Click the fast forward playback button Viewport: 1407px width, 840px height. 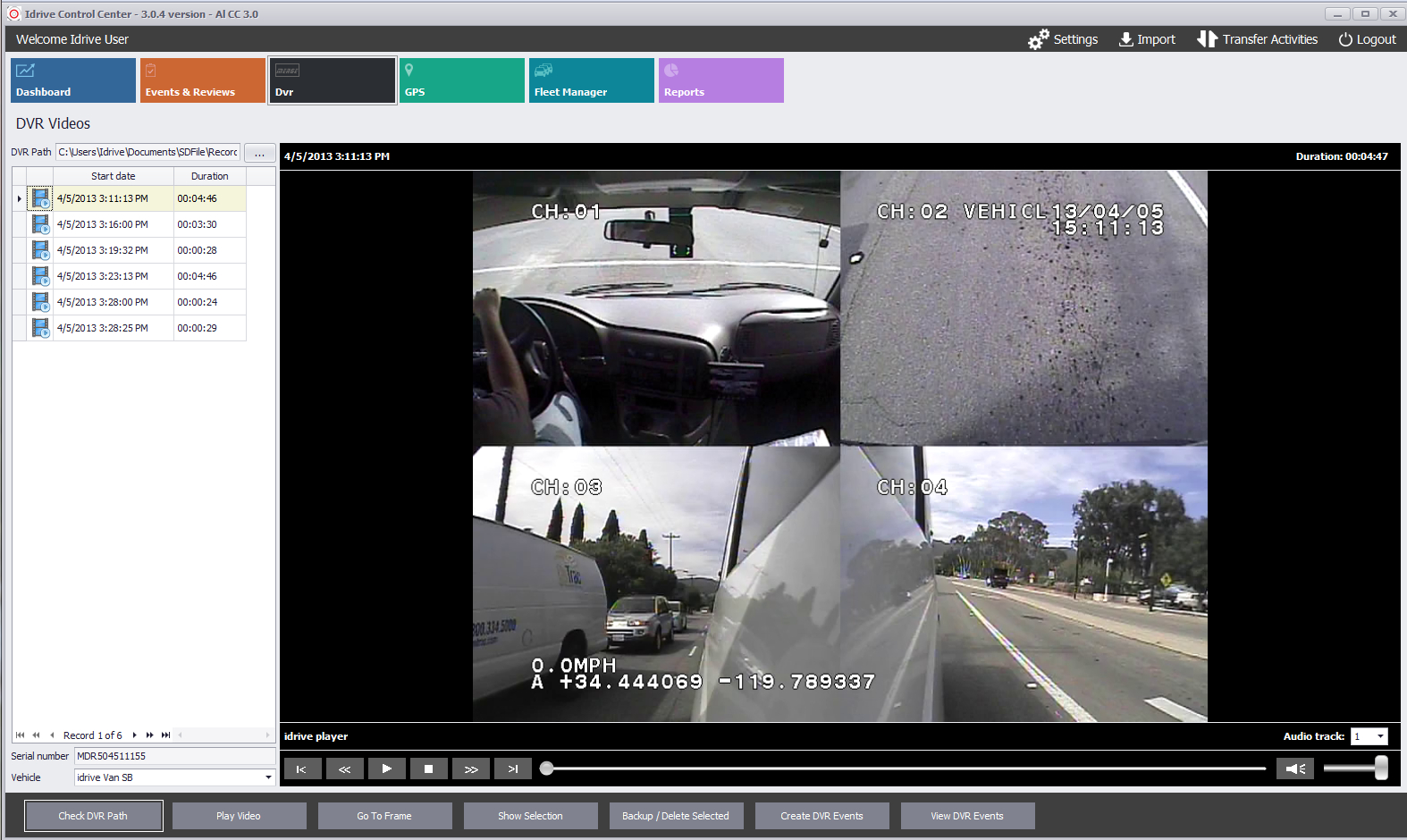471,769
